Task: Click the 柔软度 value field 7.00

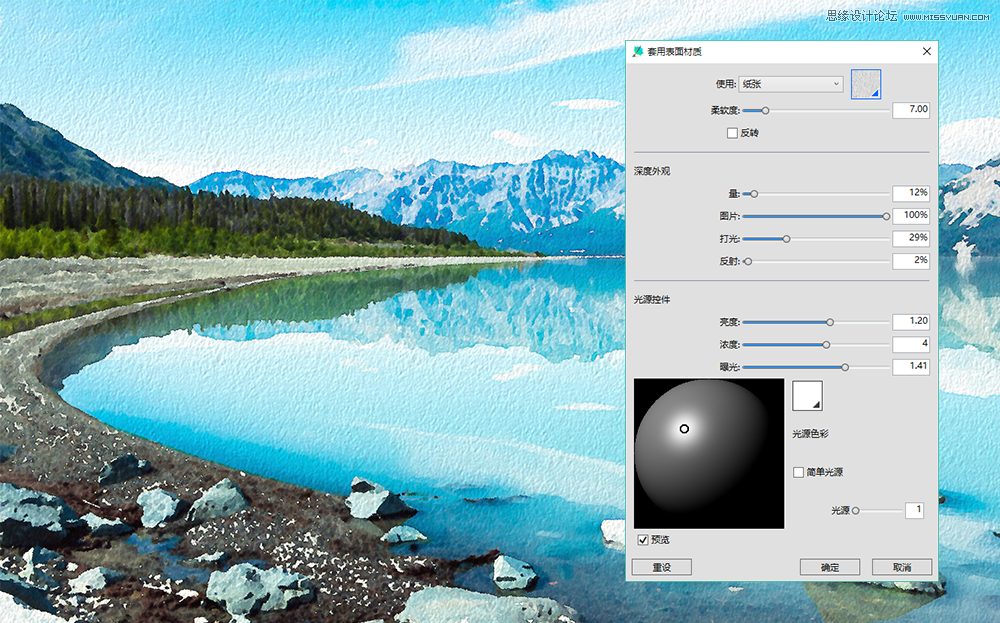Action: point(911,110)
